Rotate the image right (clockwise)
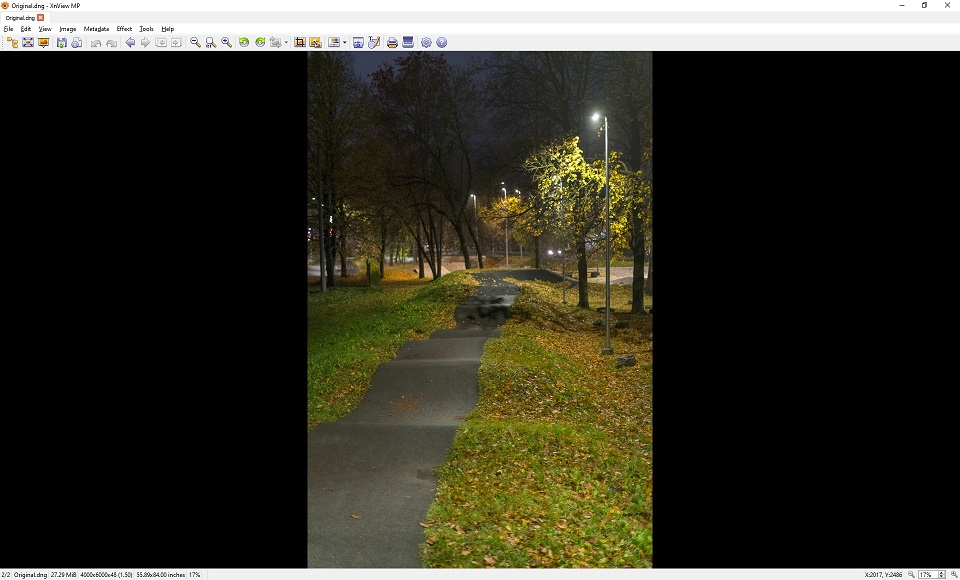Image resolution: width=960 pixels, height=580 pixels. [260, 42]
